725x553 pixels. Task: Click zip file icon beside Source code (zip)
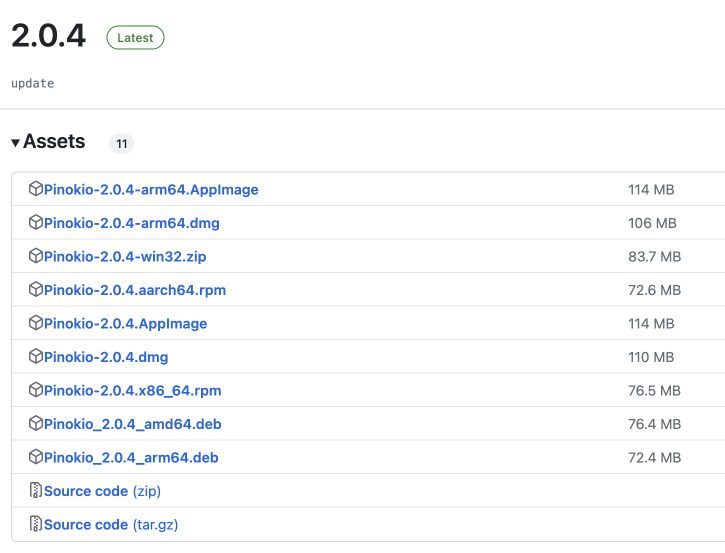click(36, 491)
